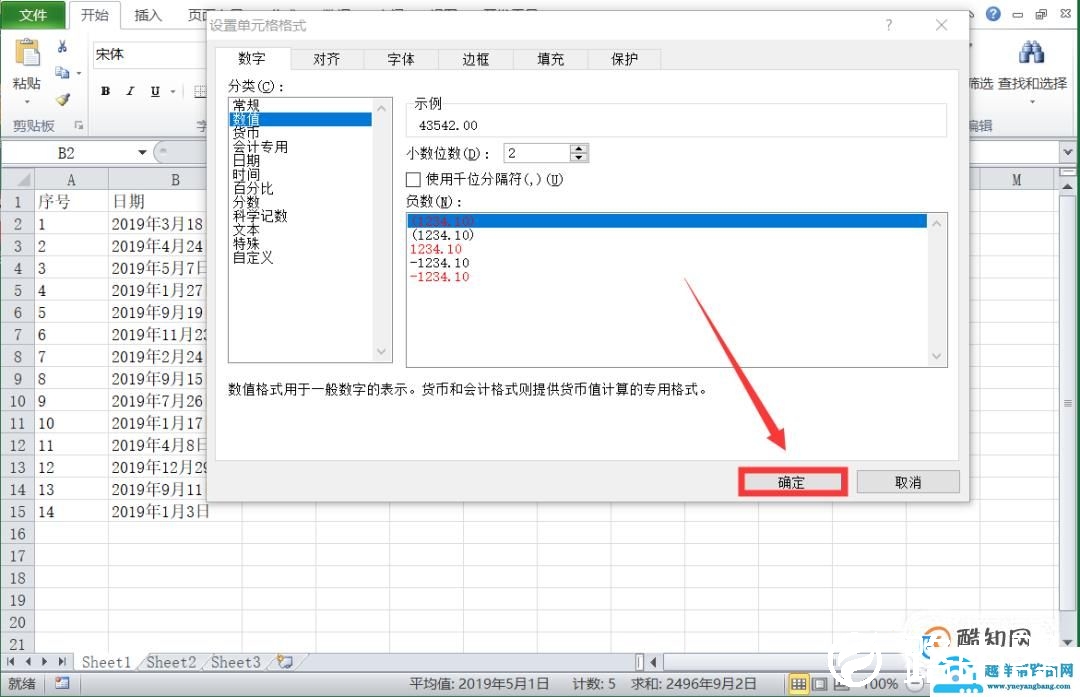Increase decimal places with spinner up arrow
This screenshot has height=697, width=1080.
(579, 149)
